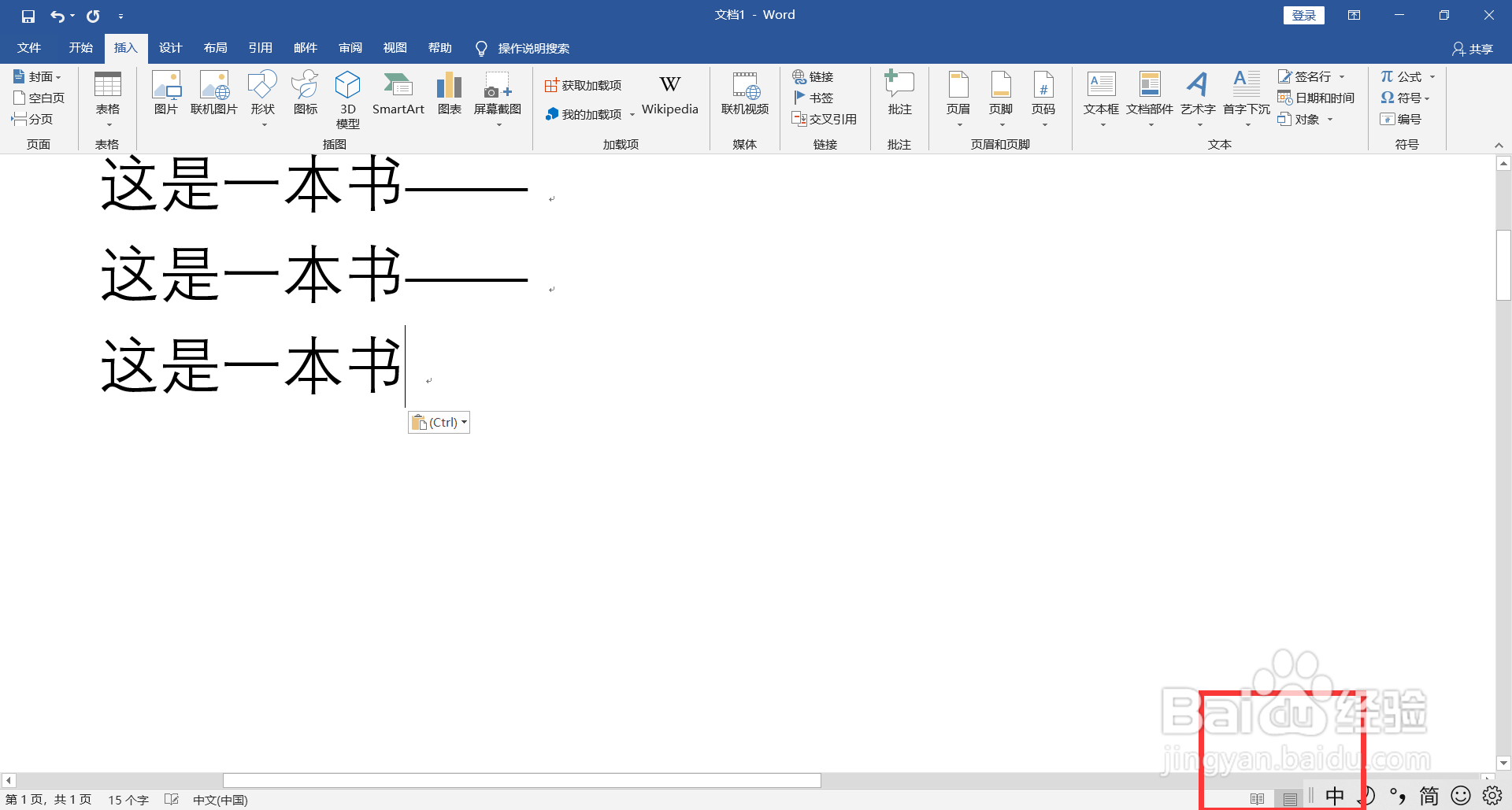Click the 共享 share button
Screen dimensions: 1512x810
point(1472,49)
